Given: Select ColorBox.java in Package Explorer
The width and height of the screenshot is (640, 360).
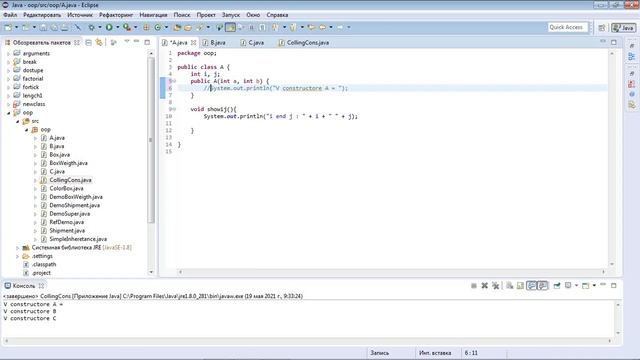Looking at the screenshot, I should [x=66, y=189].
